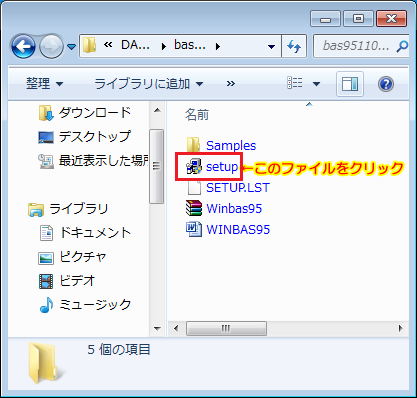417x398 pixels.
Task: Open the address bar history dropdown
Action: 272,47
